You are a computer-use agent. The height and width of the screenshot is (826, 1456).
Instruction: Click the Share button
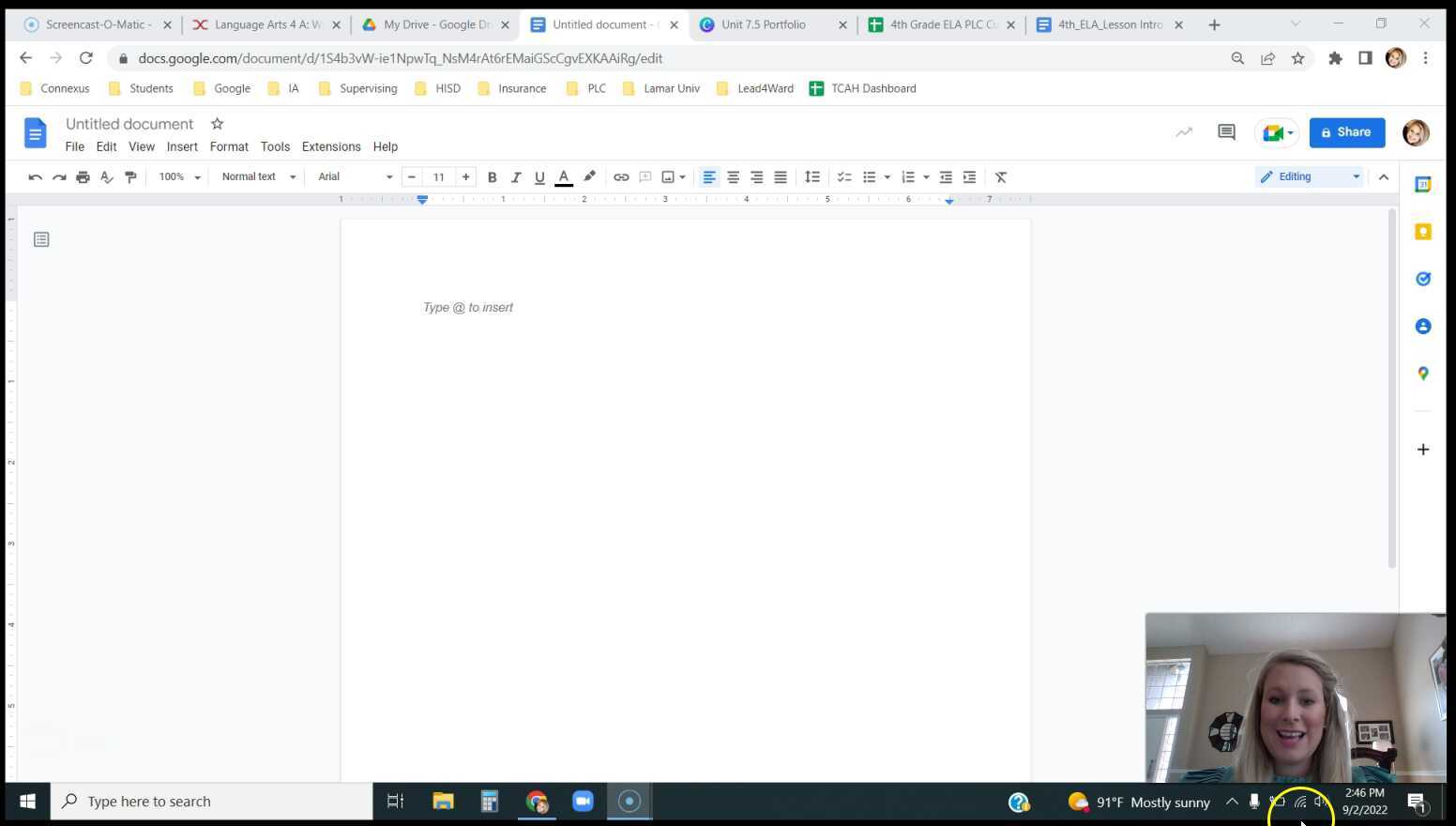pos(1346,131)
